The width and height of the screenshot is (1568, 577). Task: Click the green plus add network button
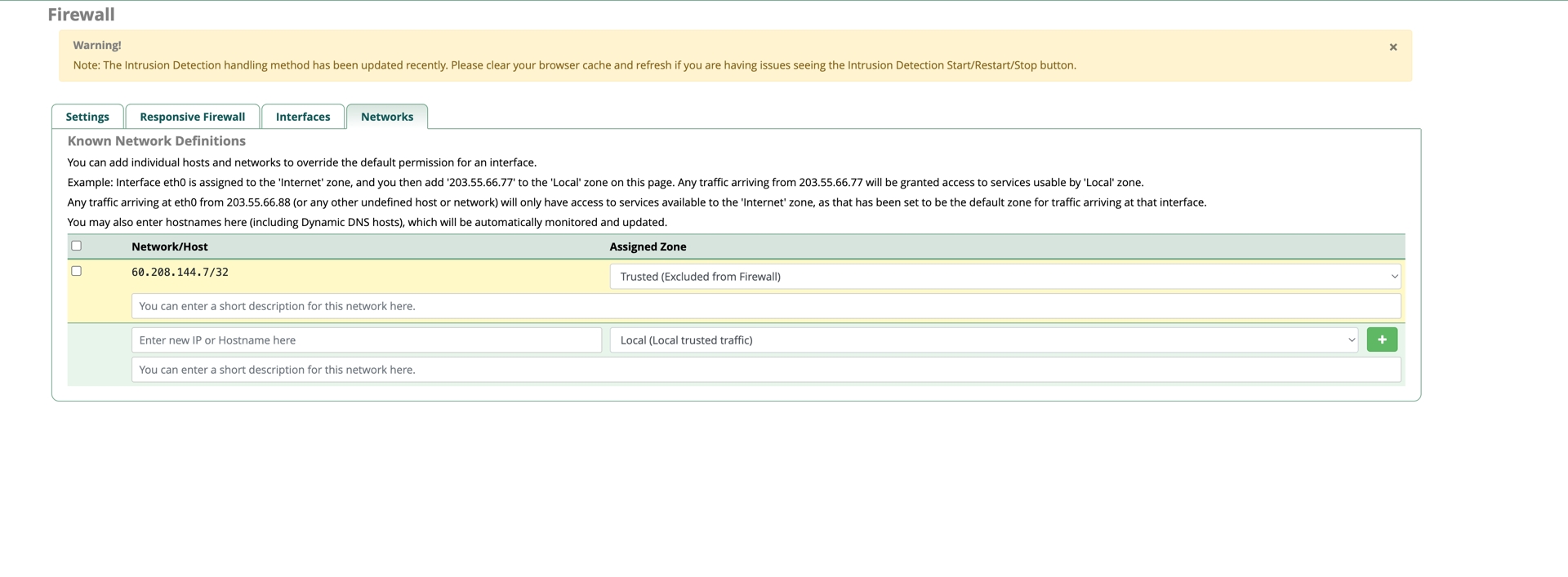(1381, 340)
